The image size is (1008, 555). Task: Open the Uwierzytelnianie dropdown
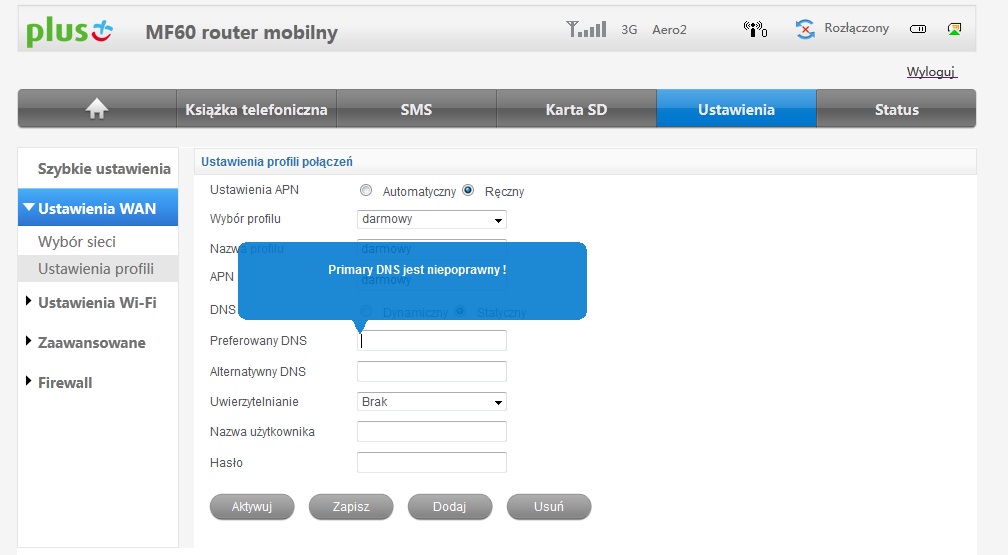(x=432, y=402)
